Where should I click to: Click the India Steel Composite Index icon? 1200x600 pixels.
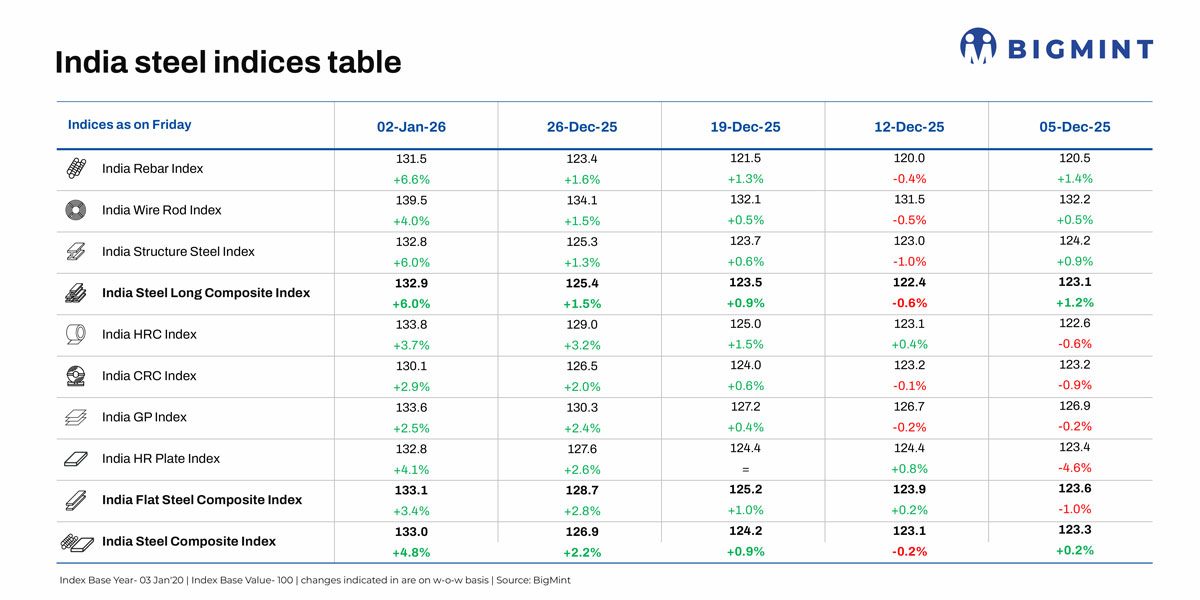click(x=74, y=542)
